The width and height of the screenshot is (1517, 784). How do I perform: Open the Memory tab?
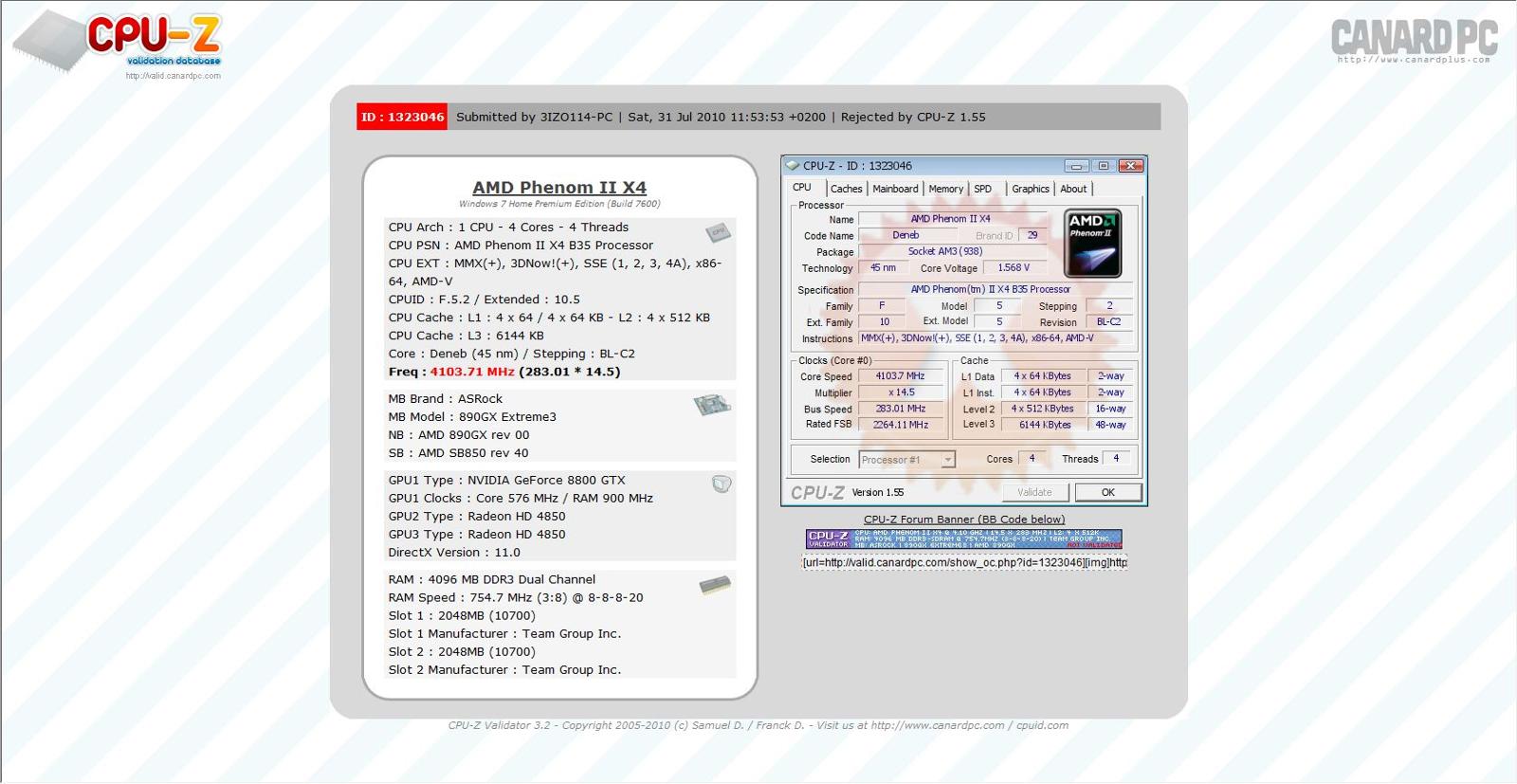(945, 189)
